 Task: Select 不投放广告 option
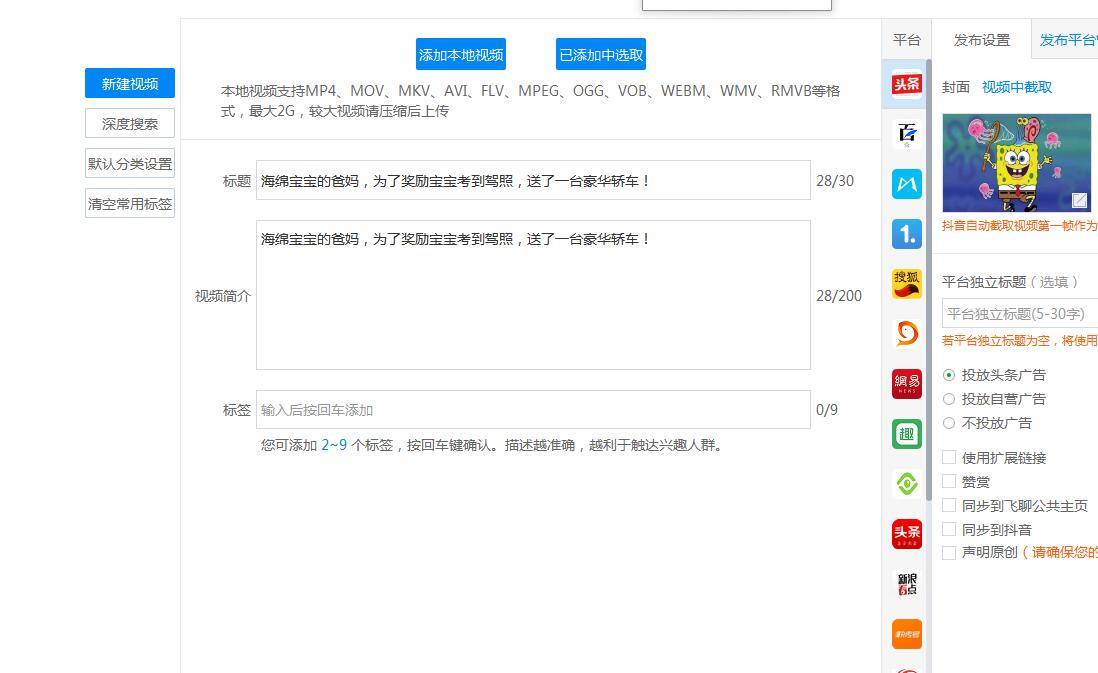coord(949,423)
